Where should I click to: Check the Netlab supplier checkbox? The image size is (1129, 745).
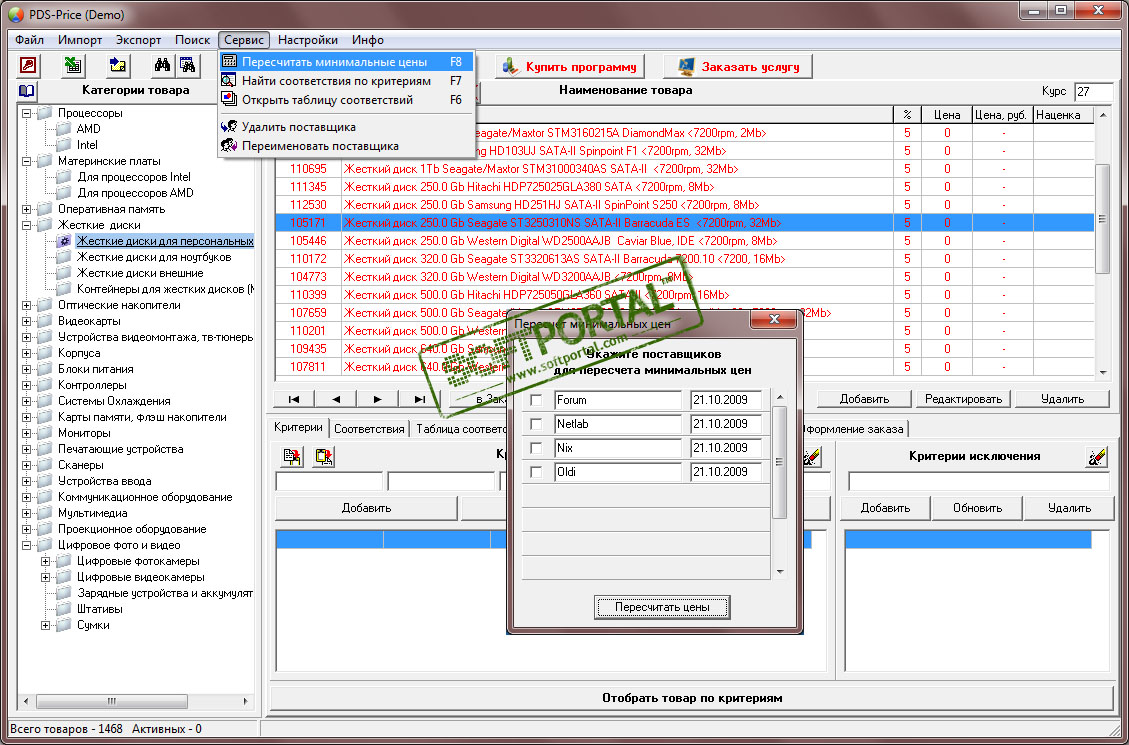coord(536,424)
